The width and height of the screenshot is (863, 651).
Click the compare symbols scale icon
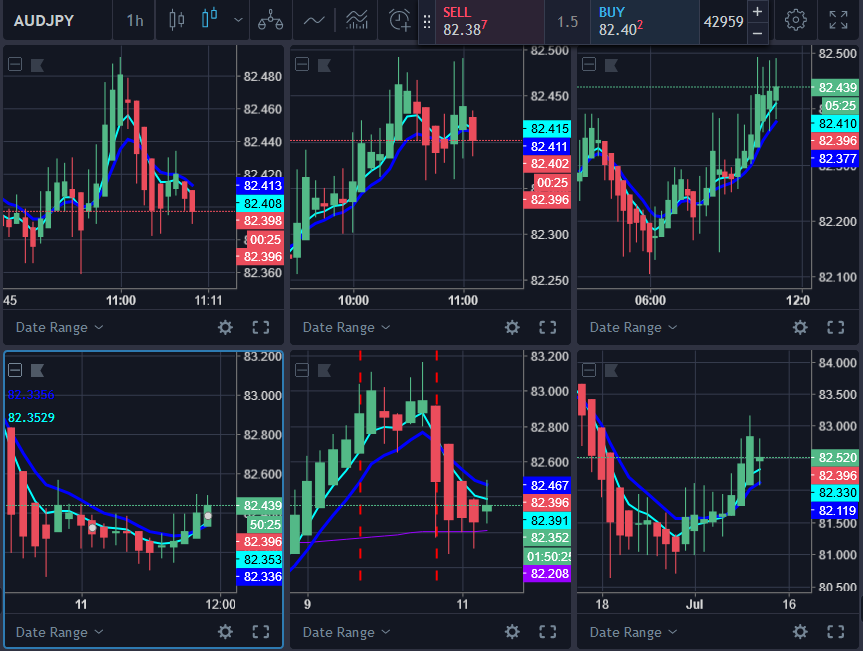pyautogui.click(x=270, y=20)
